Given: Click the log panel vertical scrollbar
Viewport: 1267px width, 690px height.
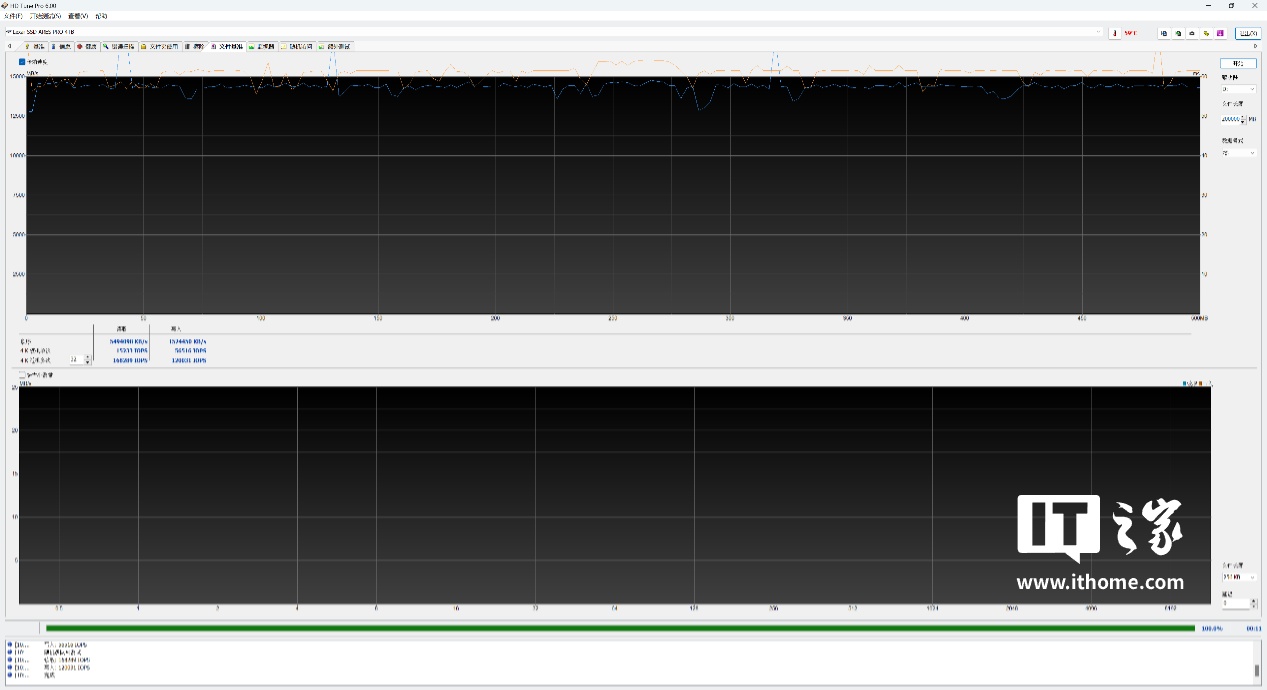Looking at the screenshot, I should [x=1256, y=660].
